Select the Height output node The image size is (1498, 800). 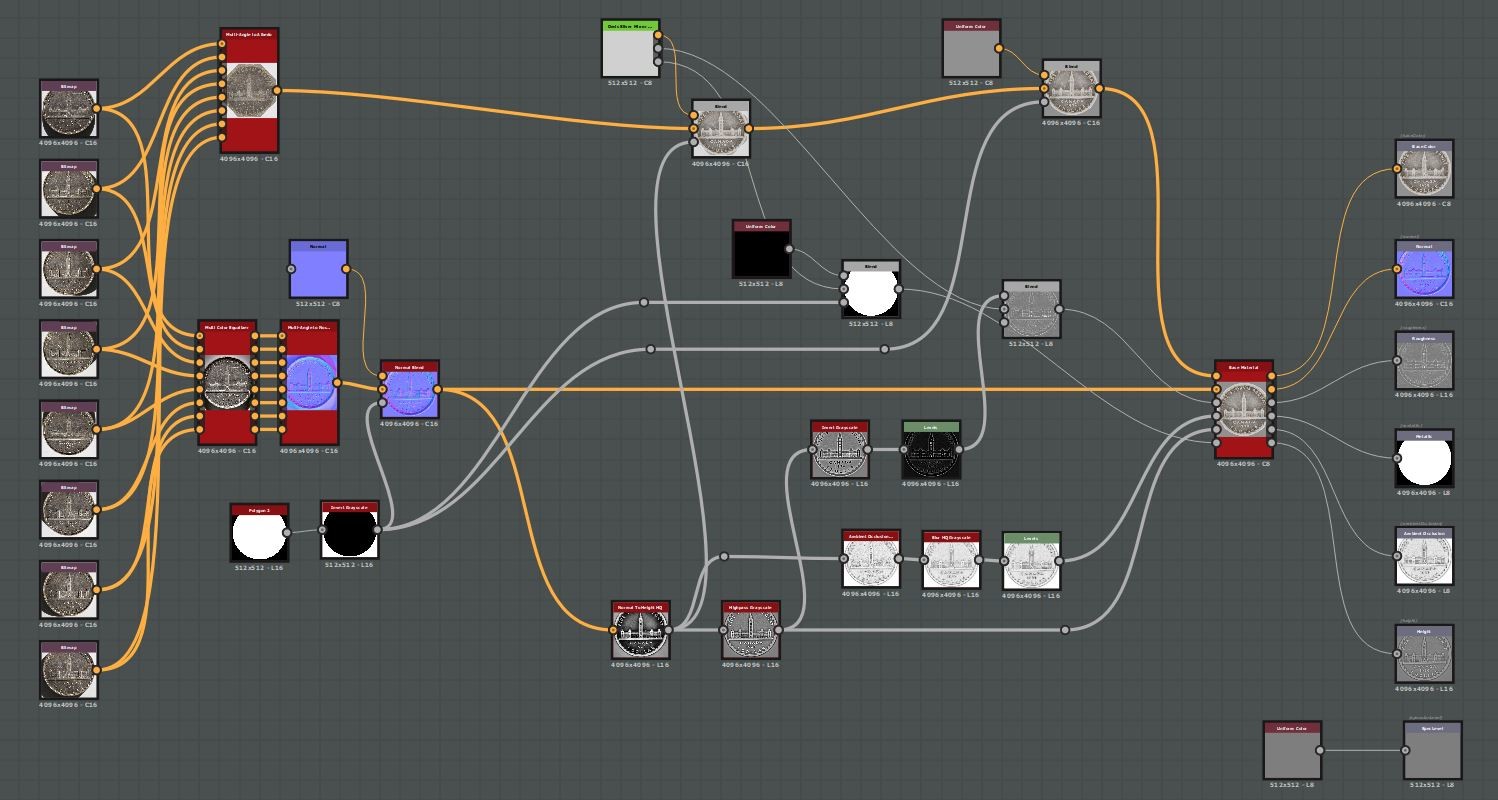coord(1423,655)
